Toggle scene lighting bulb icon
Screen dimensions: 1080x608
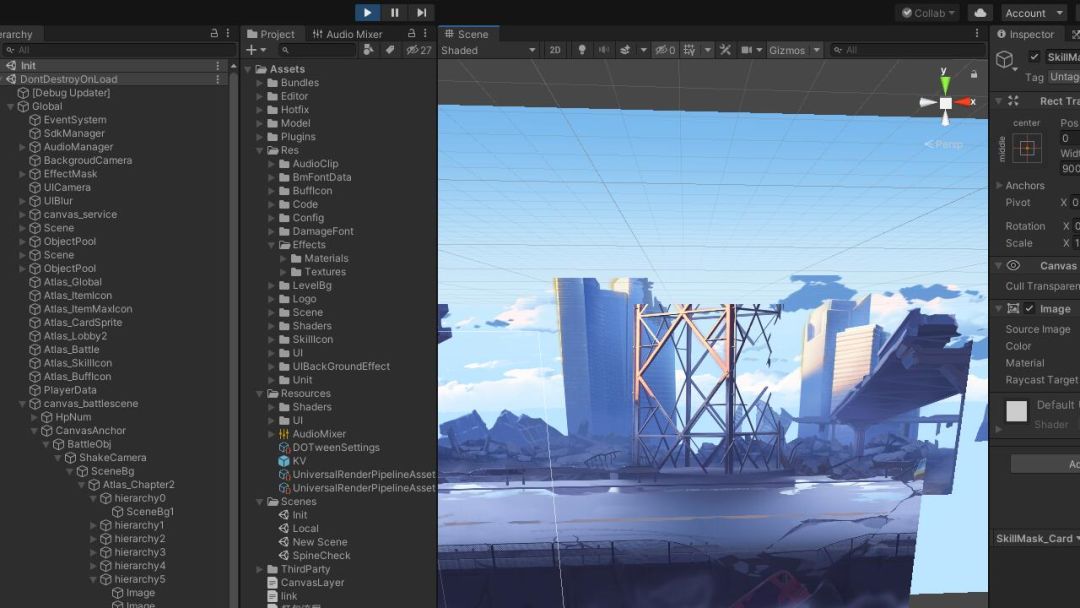[x=582, y=50]
